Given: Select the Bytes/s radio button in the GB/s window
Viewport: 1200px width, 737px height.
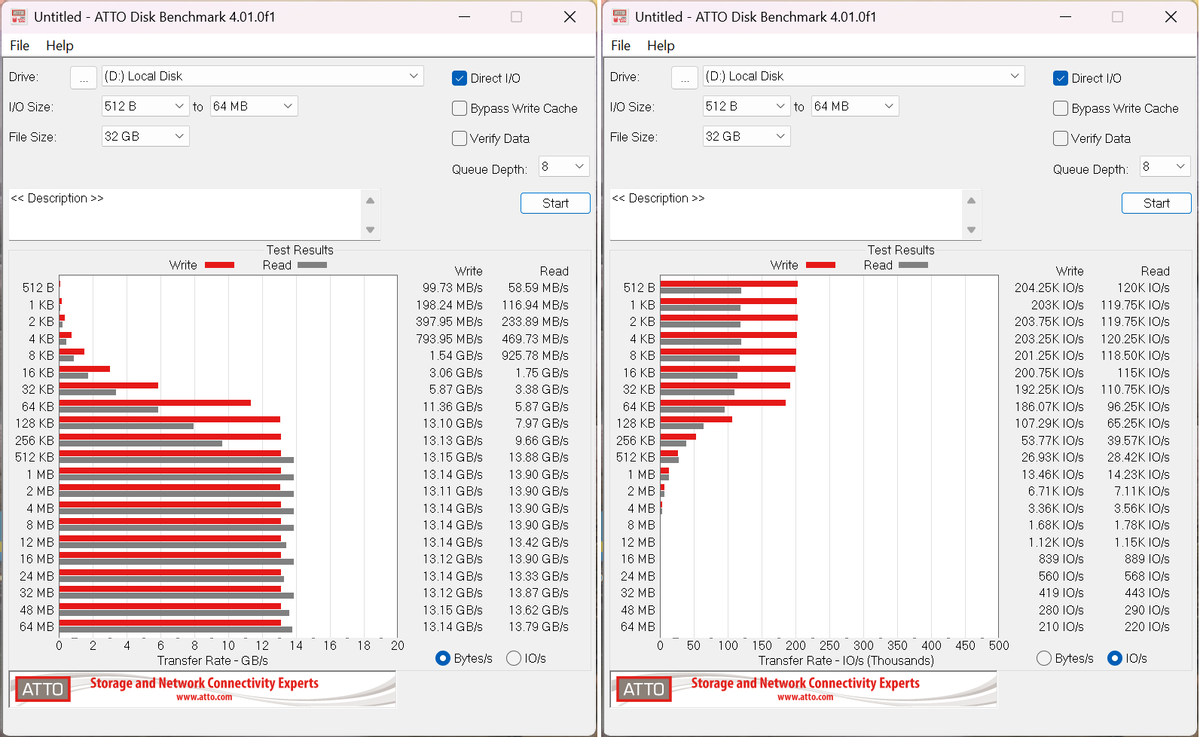Looking at the screenshot, I should (x=443, y=658).
